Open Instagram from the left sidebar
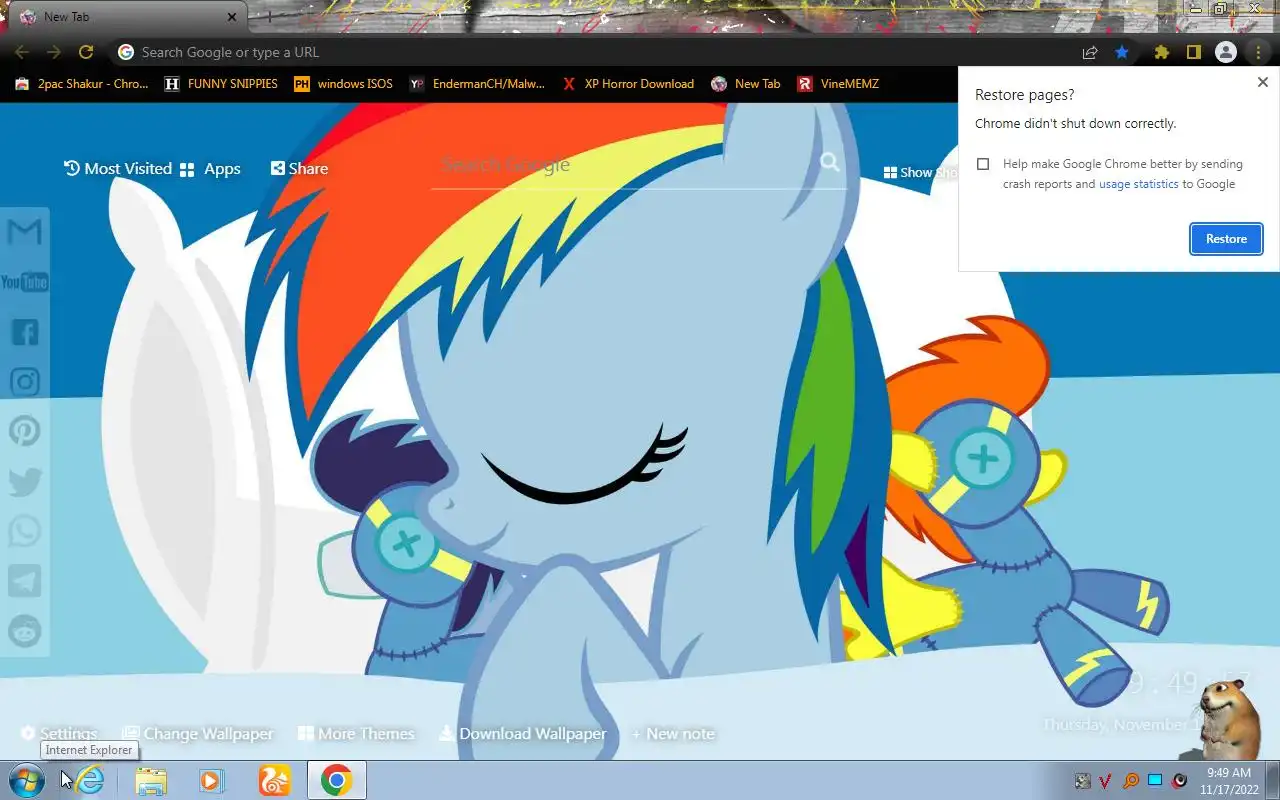The image size is (1280, 800). point(25,382)
